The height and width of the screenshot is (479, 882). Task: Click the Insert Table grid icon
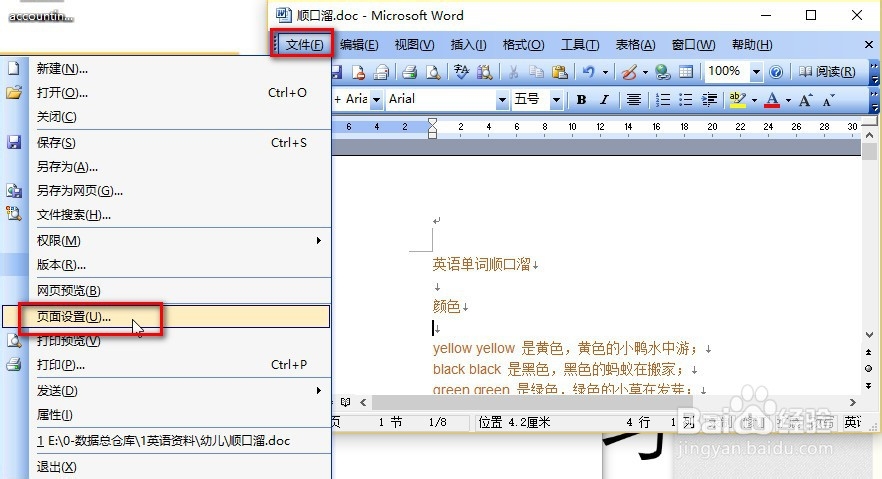tap(686, 72)
